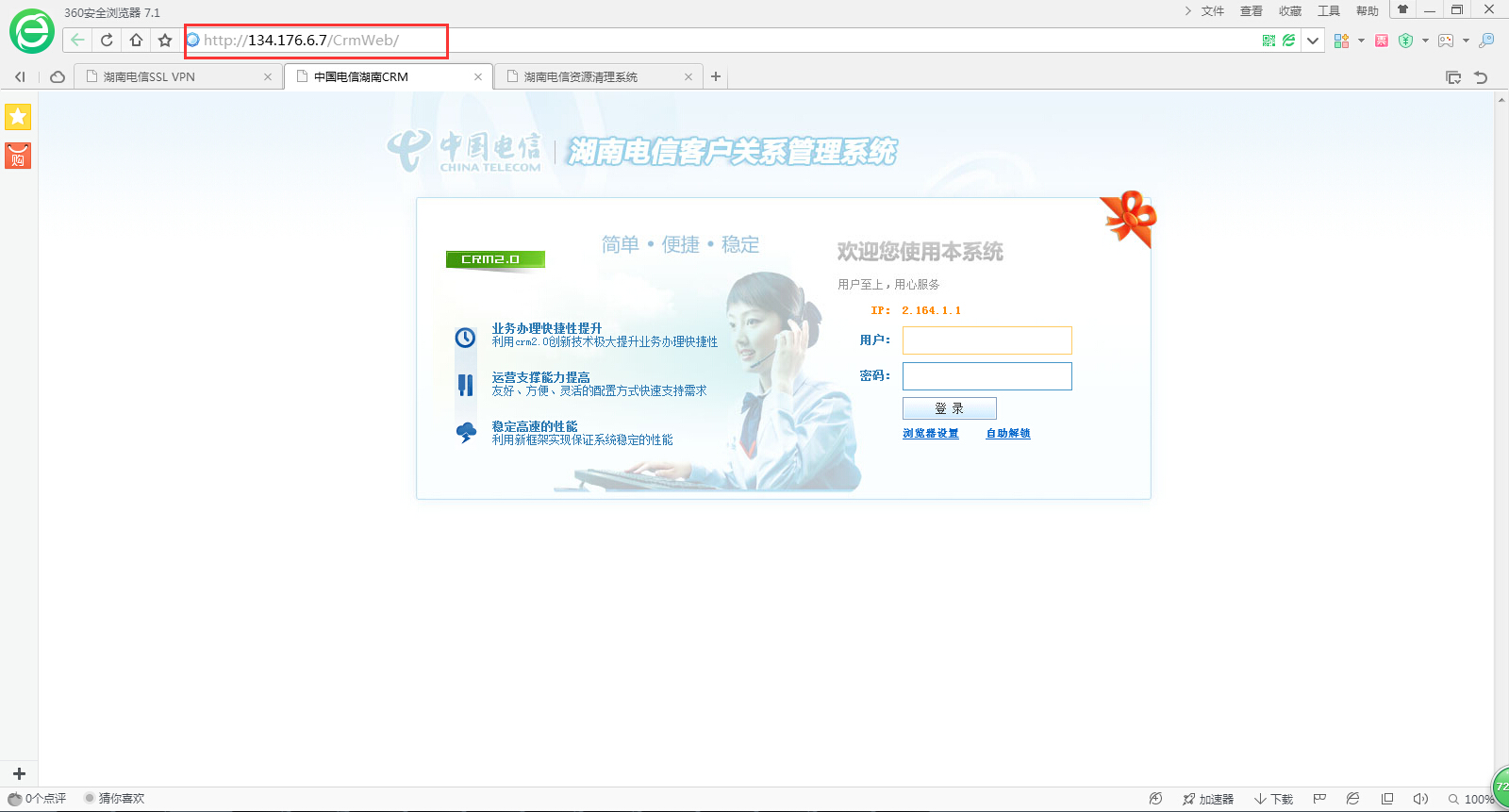1509x812 pixels.
Task: Open the cloud icon beside the tabs
Action: click(x=58, y=77)
